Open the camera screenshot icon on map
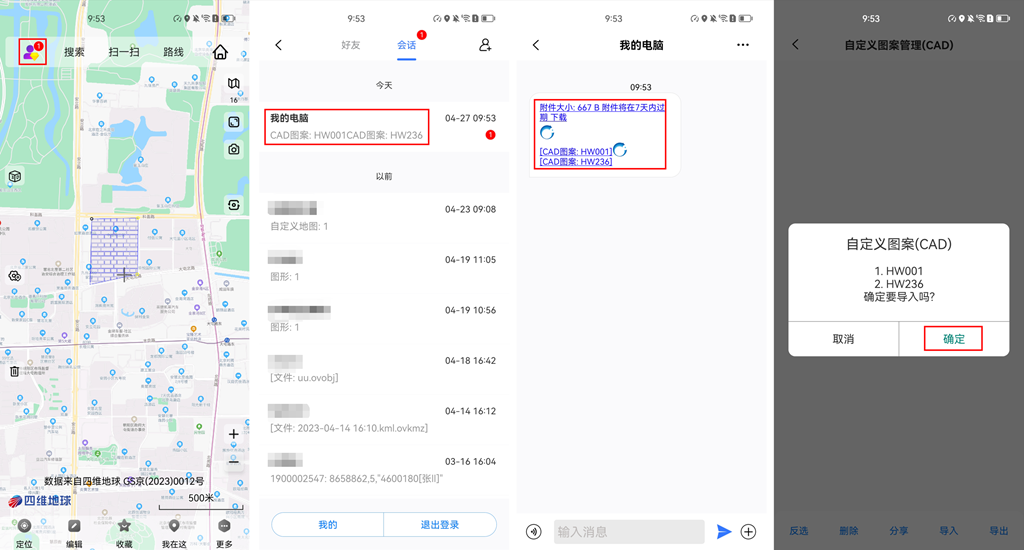This screenshot has height=550, width=1024. 233,149
